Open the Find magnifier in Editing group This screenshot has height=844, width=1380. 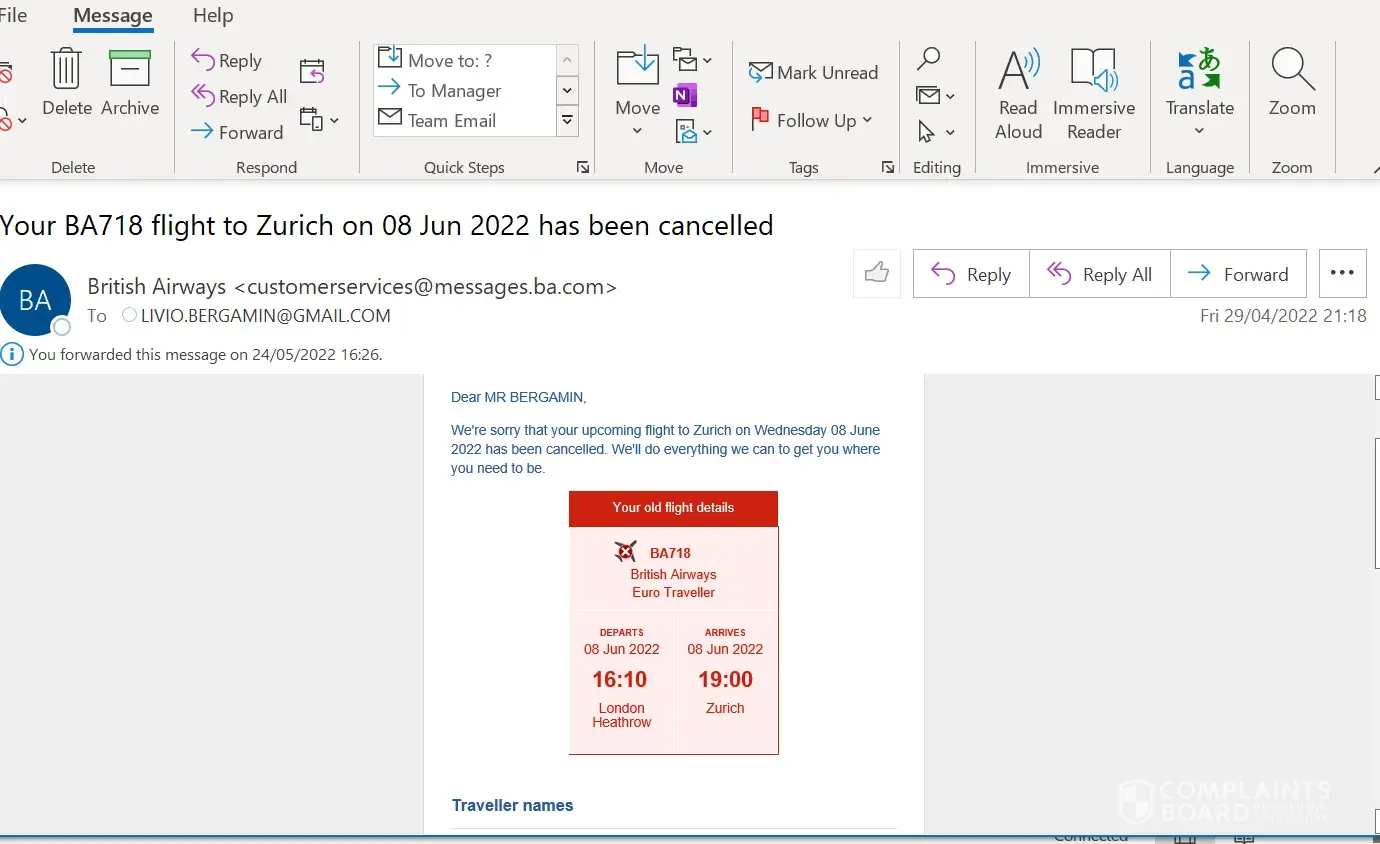tap(928, 60)
